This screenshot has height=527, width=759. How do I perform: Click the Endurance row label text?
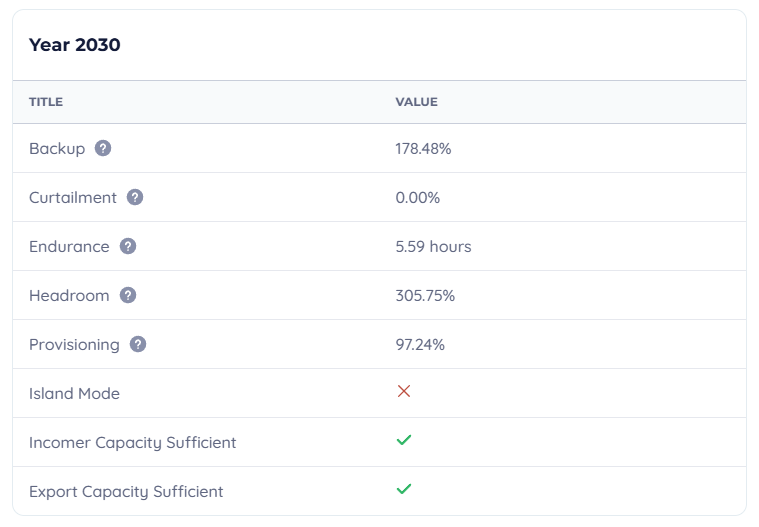[69, 246]
